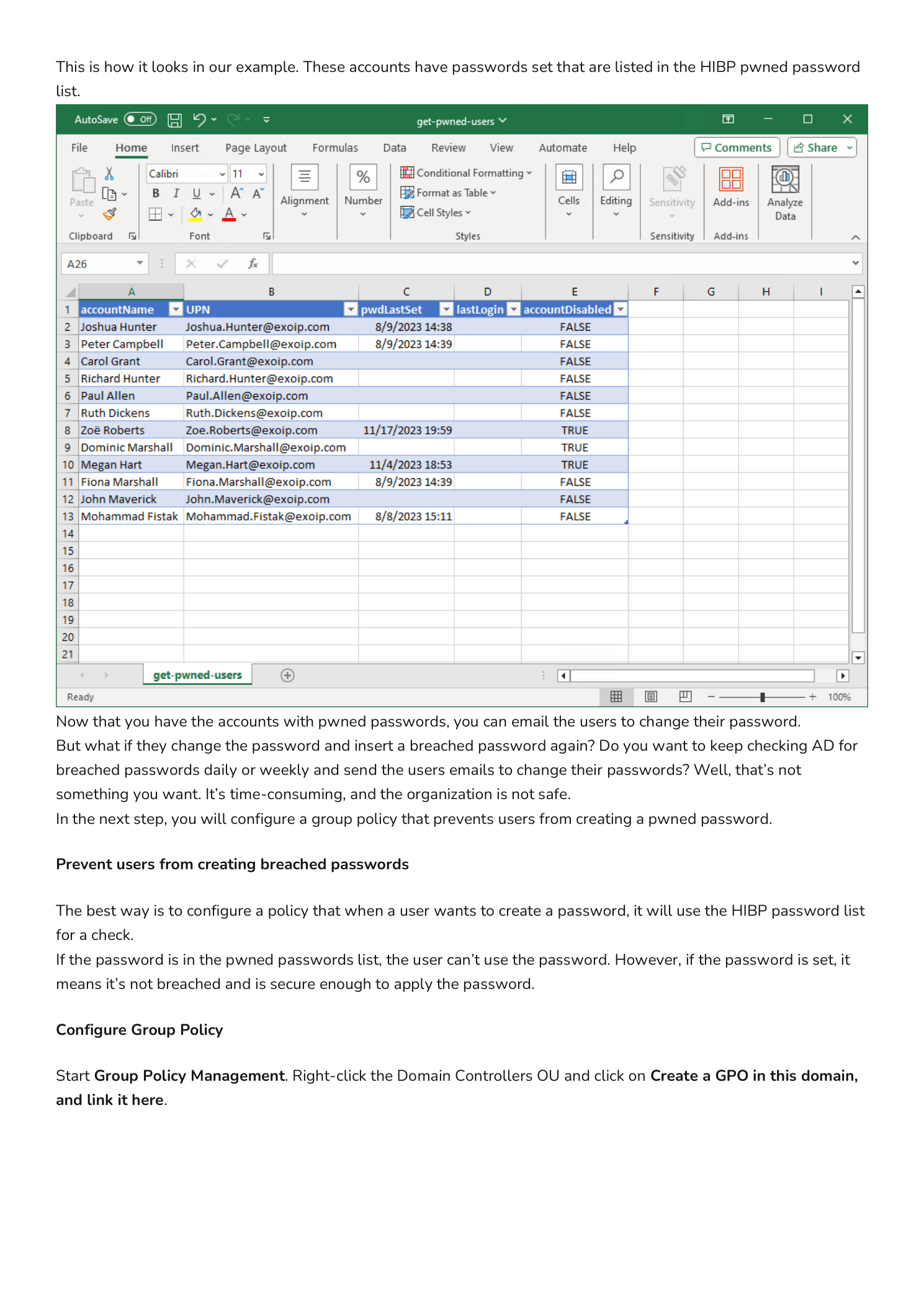Click the New Sheet plus icon
This screenshot has width=924, height=1306.
pos(287,676)
